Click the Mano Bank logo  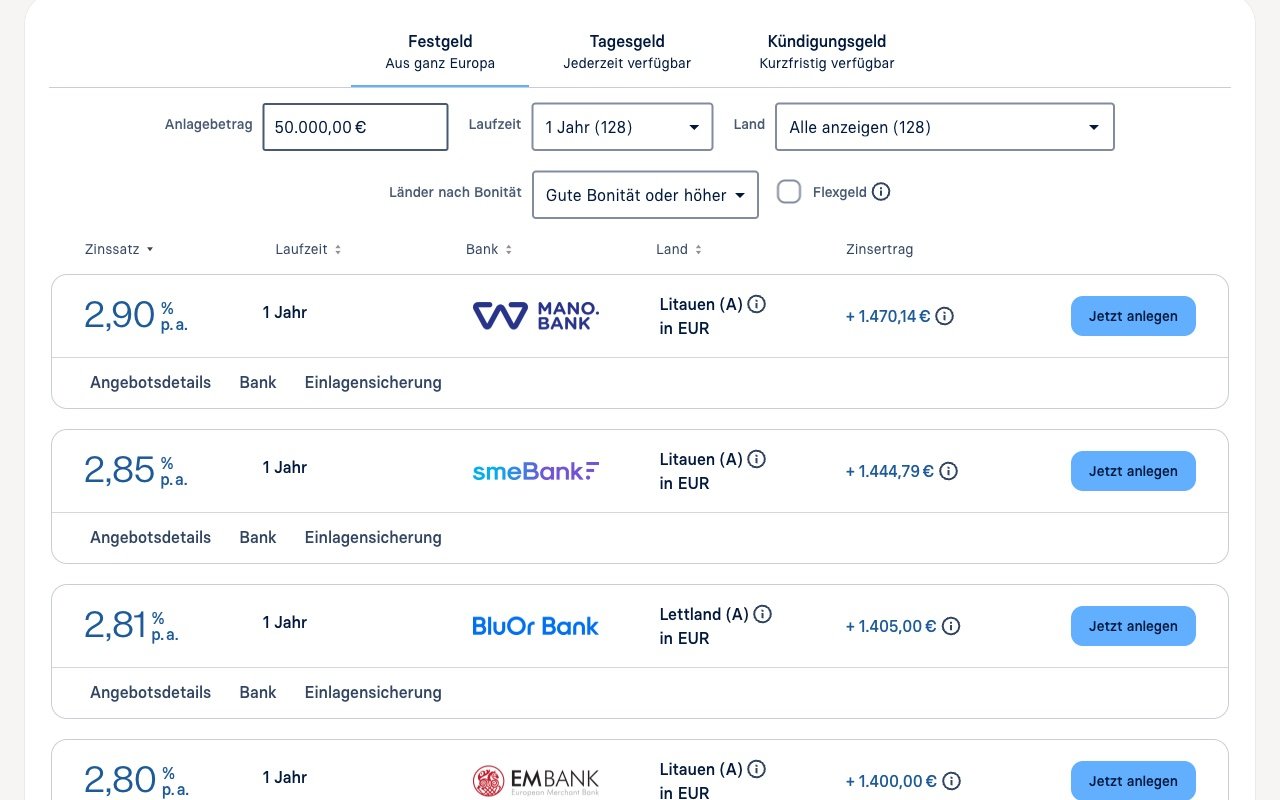point(536,316)
